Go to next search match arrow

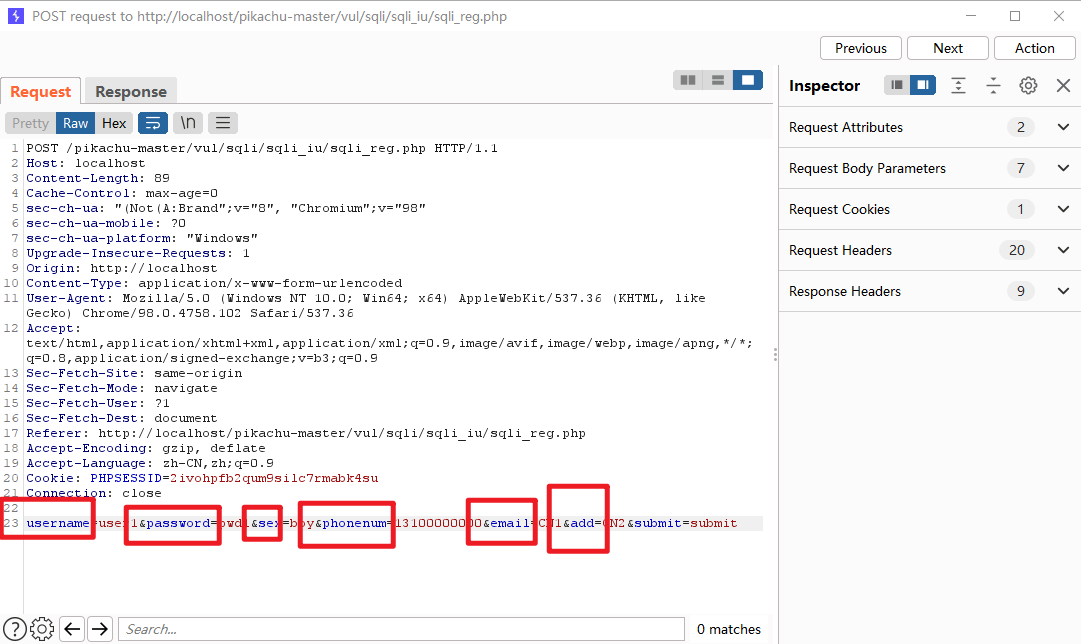100,629
